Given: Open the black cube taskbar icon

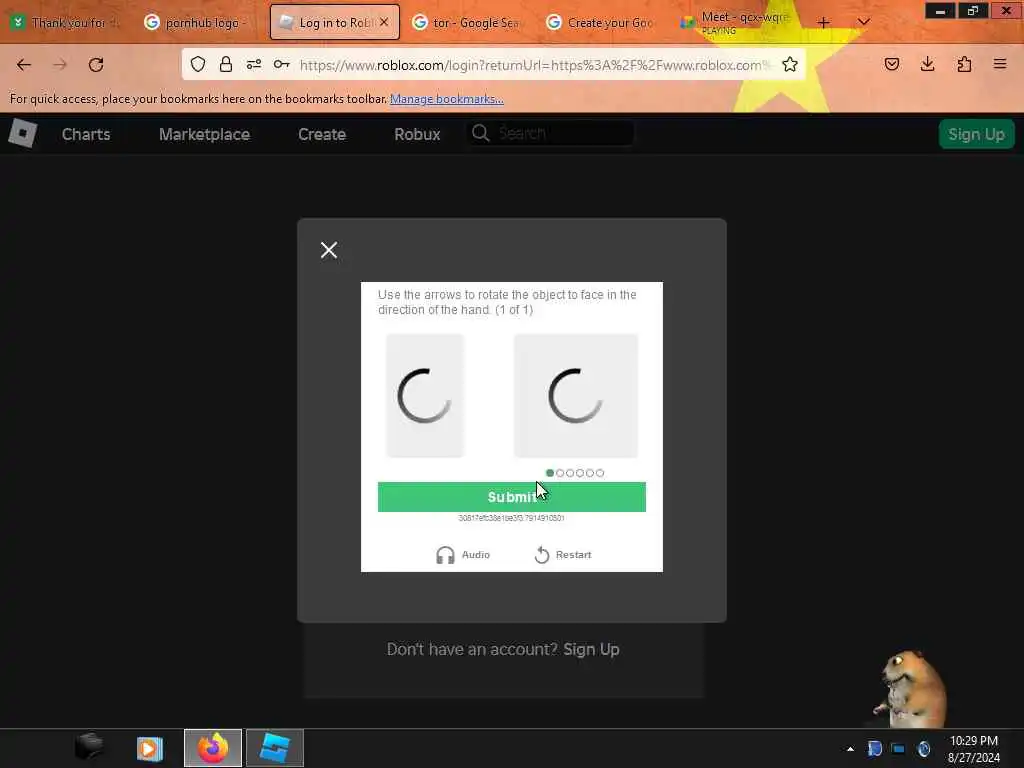Looking at the screenshot, I should tap(89, 747).
